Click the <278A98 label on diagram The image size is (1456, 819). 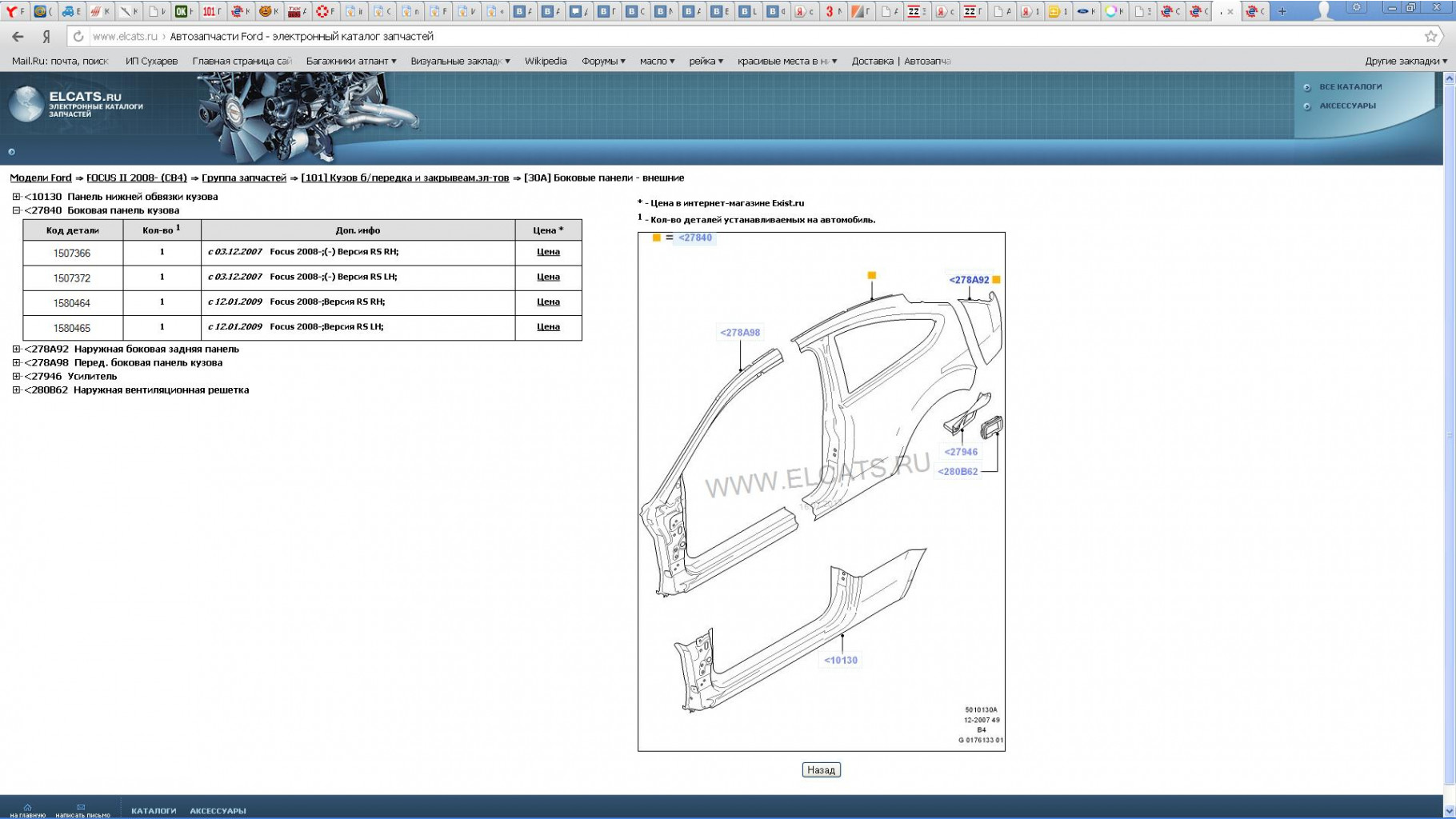[x=740, y=333]
